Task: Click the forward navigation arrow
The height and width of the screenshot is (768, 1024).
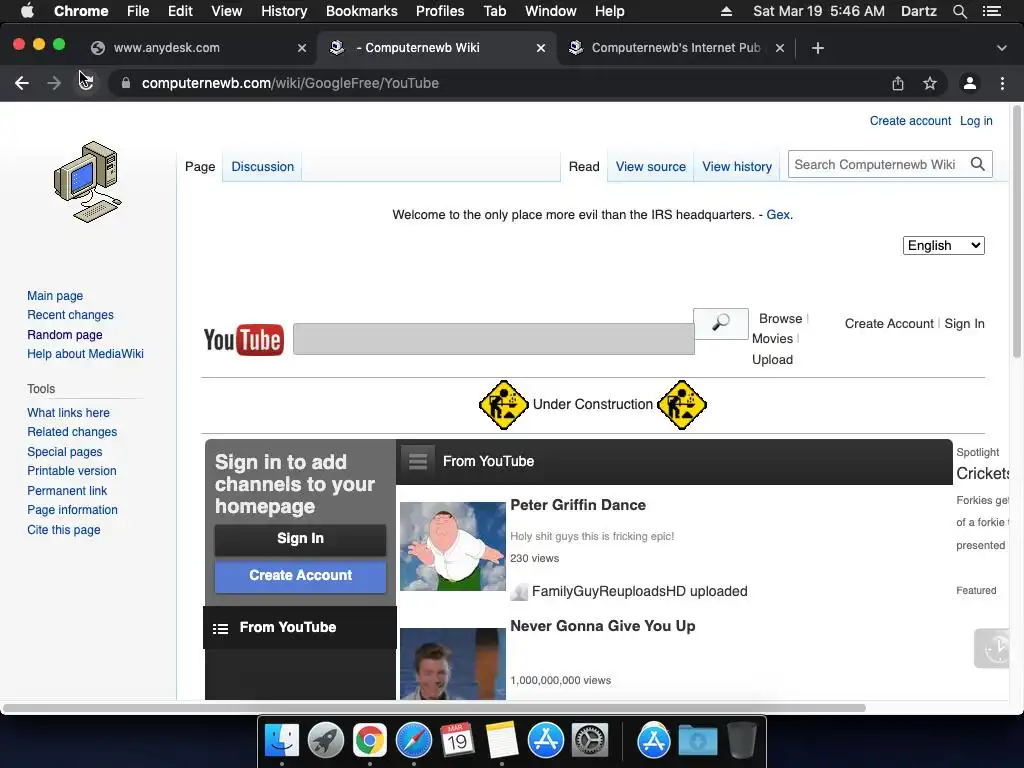Action: tap(54, 83)
